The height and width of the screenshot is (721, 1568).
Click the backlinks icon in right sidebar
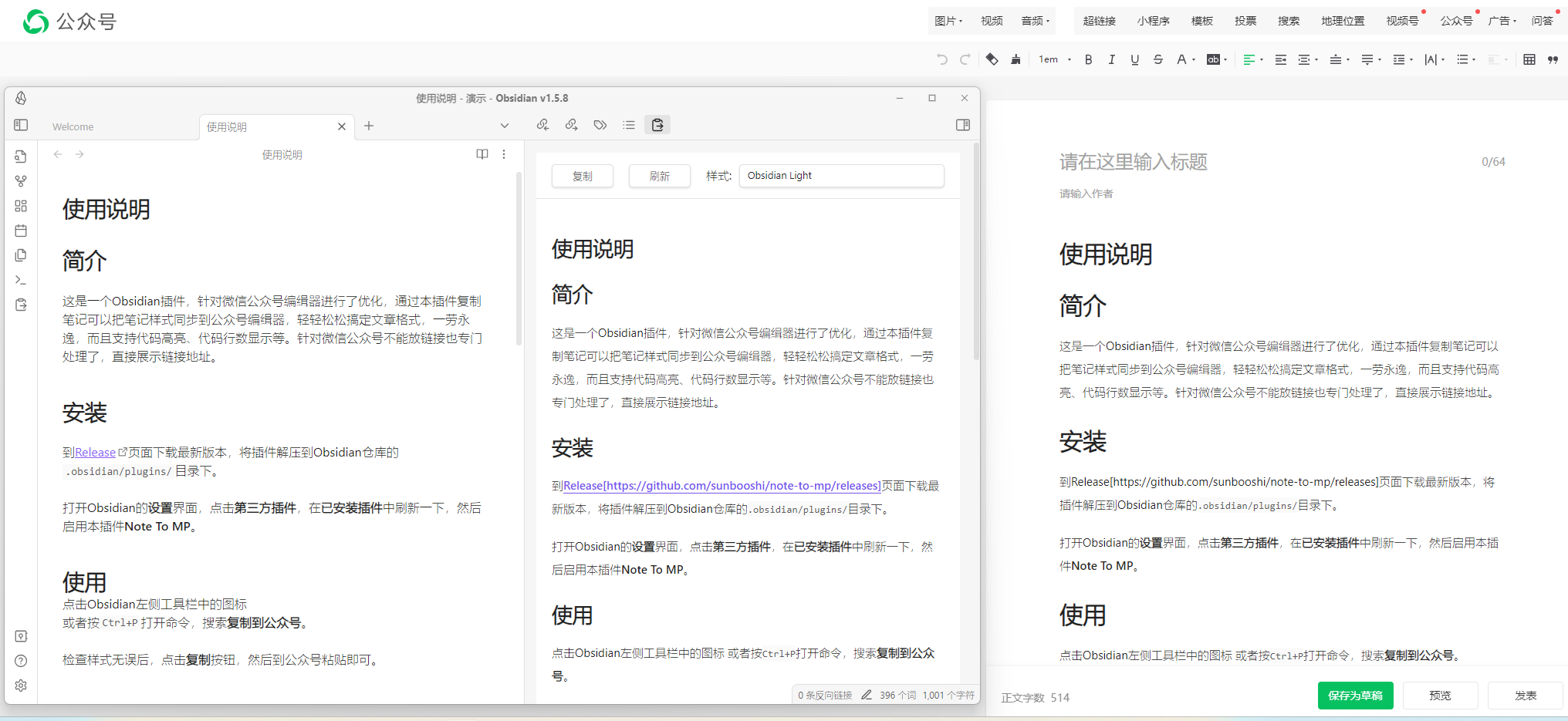click(x=542, y=125)
